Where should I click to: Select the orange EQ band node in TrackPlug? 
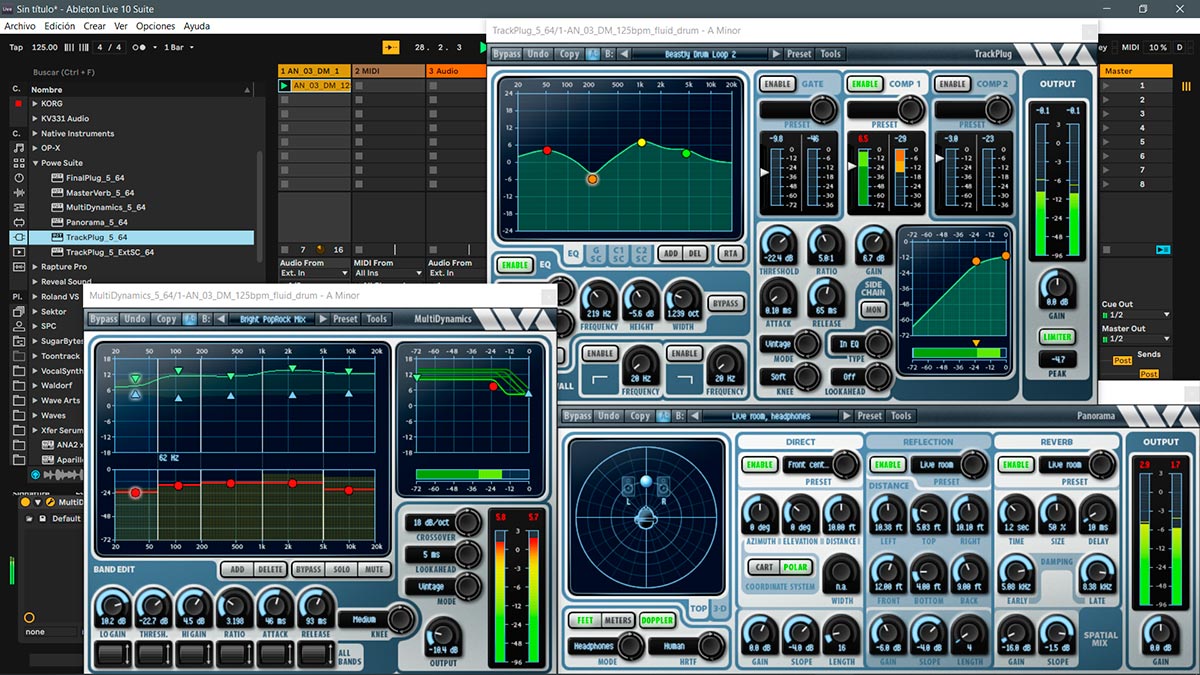[x=592, y=179]
